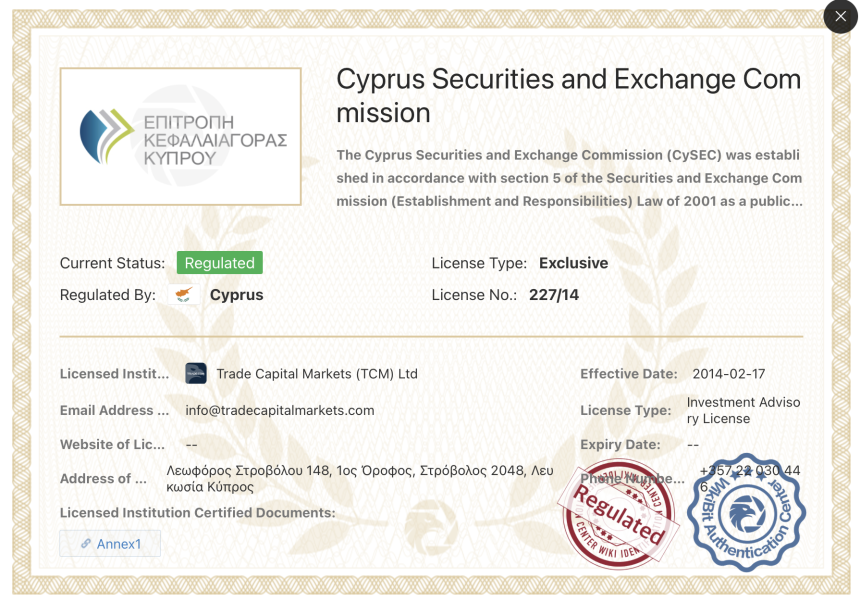Click the CySEC logo image
The image size is (860, 602).
tap(181, 136)
